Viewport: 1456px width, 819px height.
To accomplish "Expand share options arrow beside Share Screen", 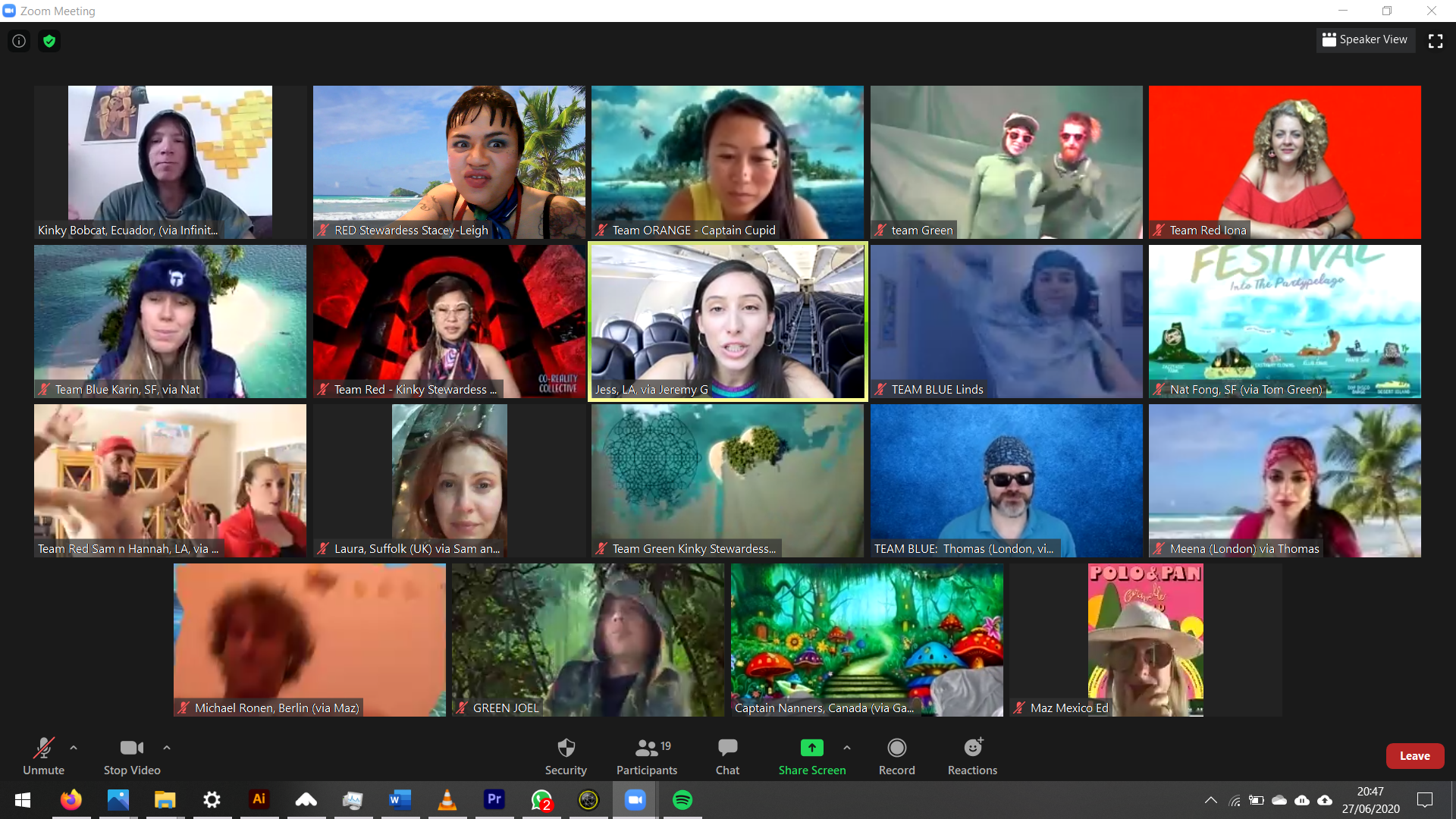I will click(847, 748).
